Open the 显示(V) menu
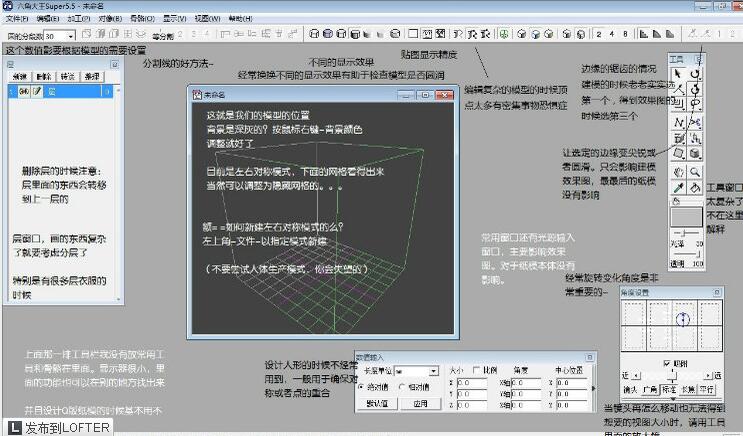The width and height of the screenshot is (743, 436). click(x=174, y=18)
